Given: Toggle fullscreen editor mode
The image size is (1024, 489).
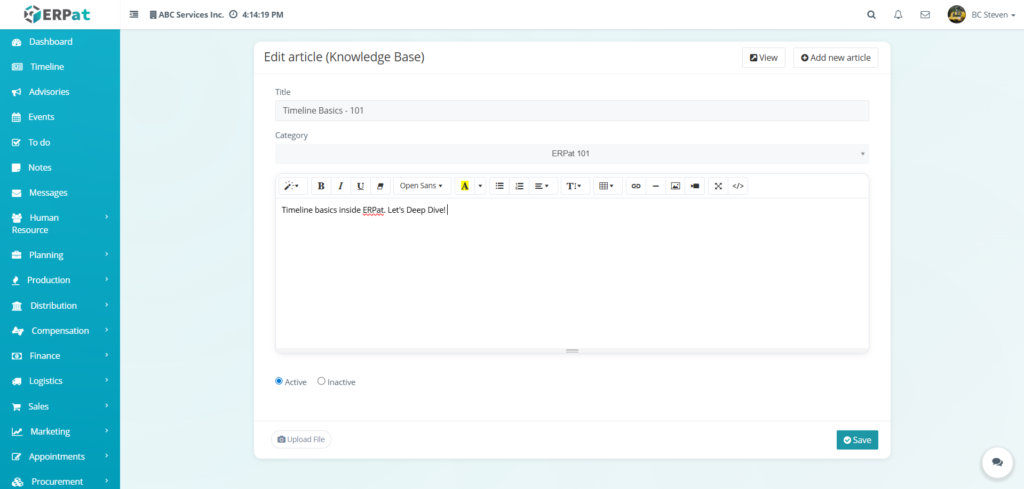Looking at the screenshot, I should pos(718,186).
